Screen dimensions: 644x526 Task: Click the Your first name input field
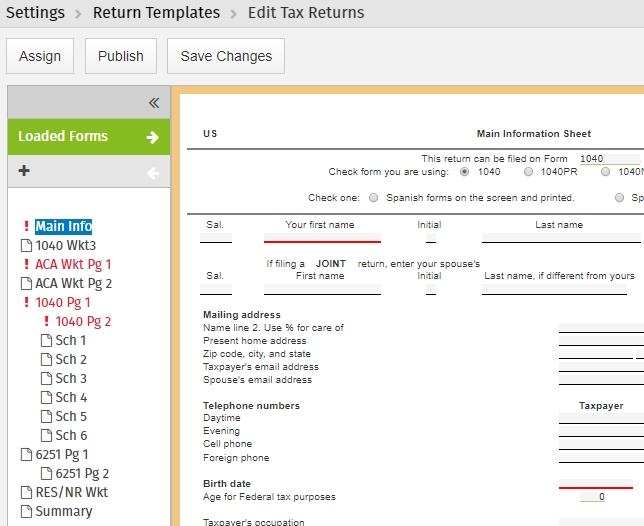coord(322,236)
